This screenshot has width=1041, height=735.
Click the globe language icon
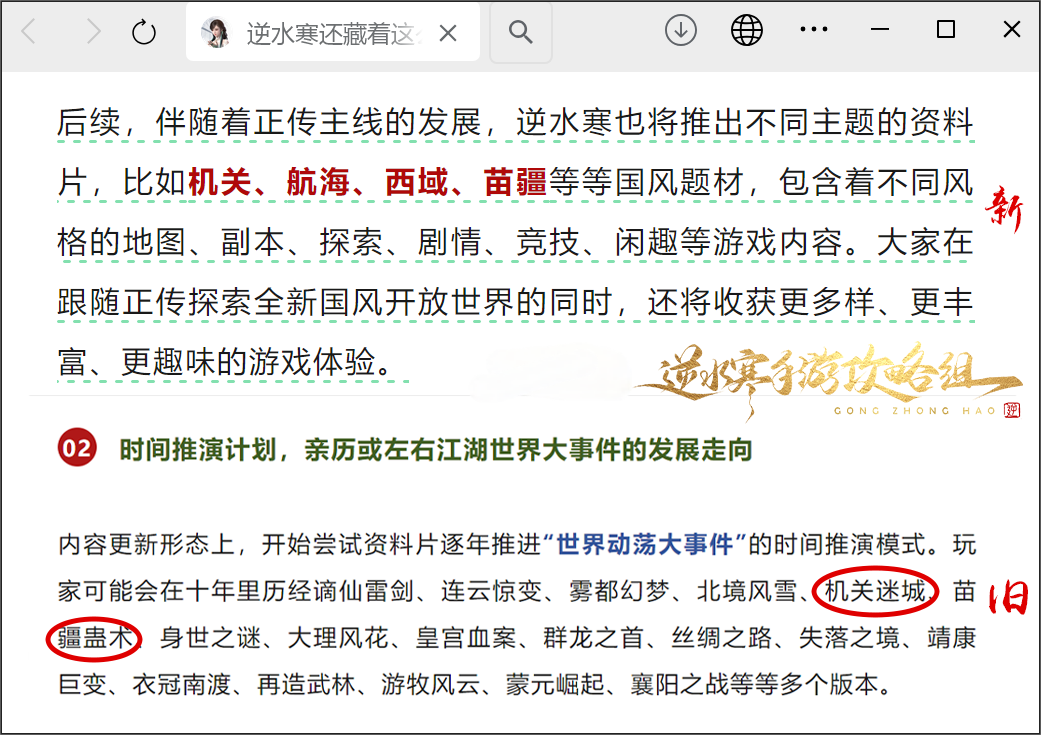point(747,31)
